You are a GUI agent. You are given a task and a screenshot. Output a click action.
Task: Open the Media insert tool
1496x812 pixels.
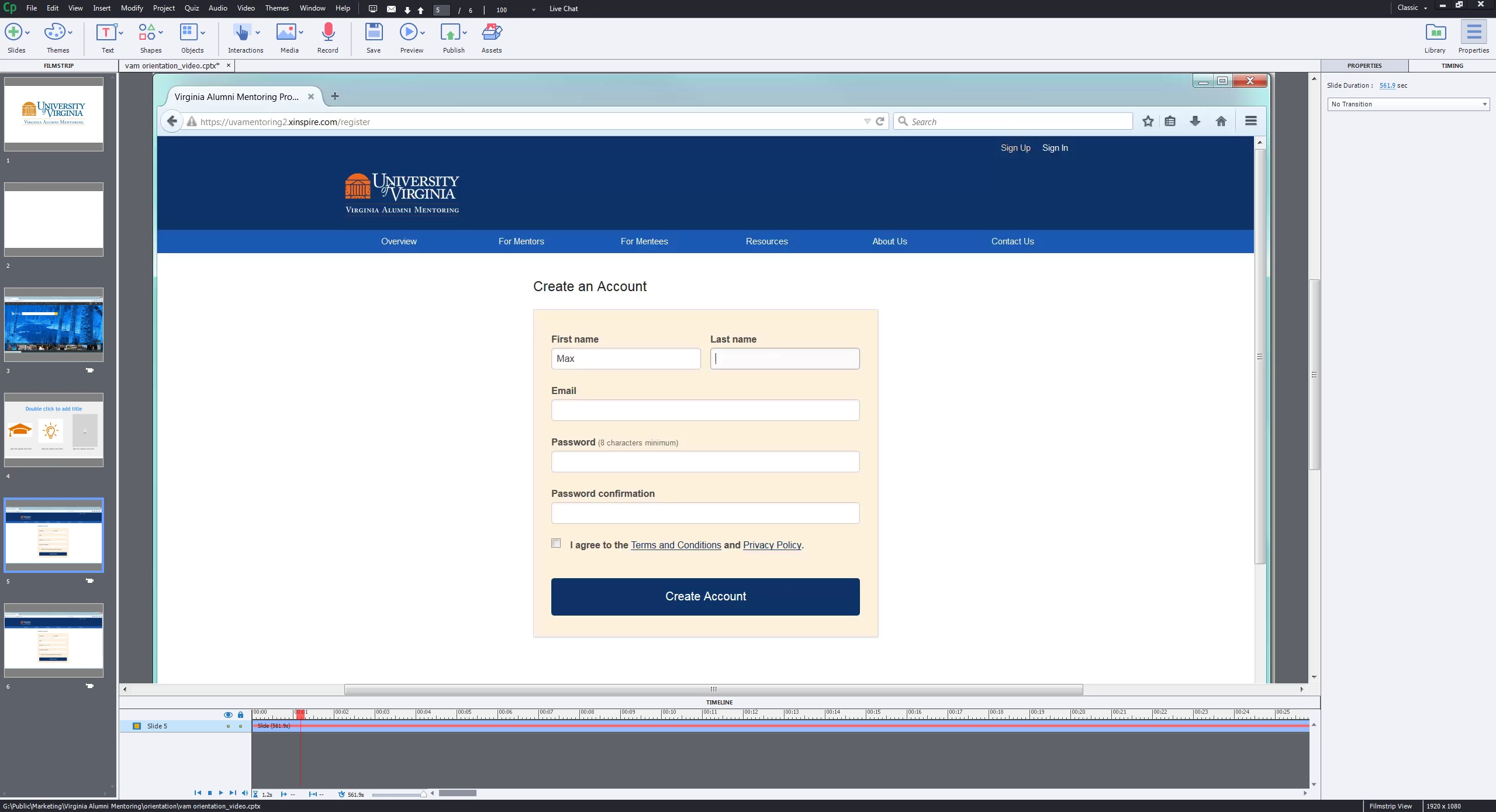tap(286, 33)
